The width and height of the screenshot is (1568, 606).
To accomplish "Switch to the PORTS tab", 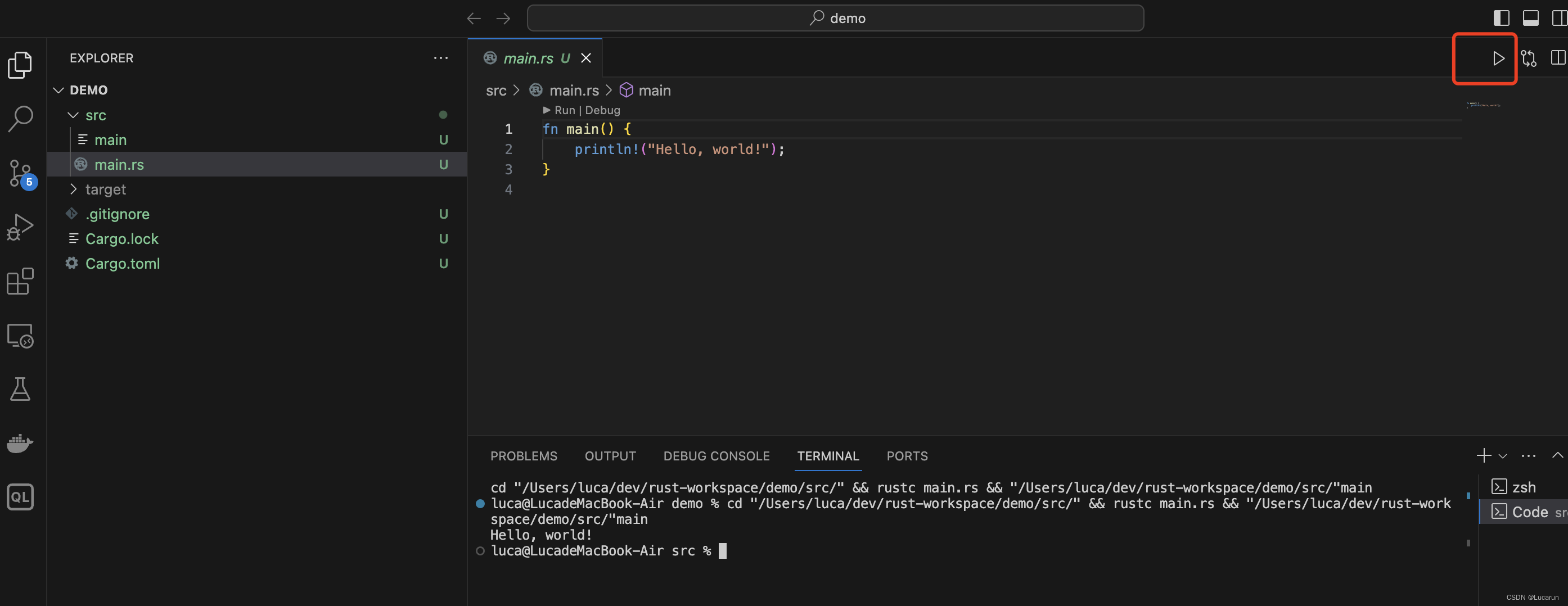I will coord(907,456).
